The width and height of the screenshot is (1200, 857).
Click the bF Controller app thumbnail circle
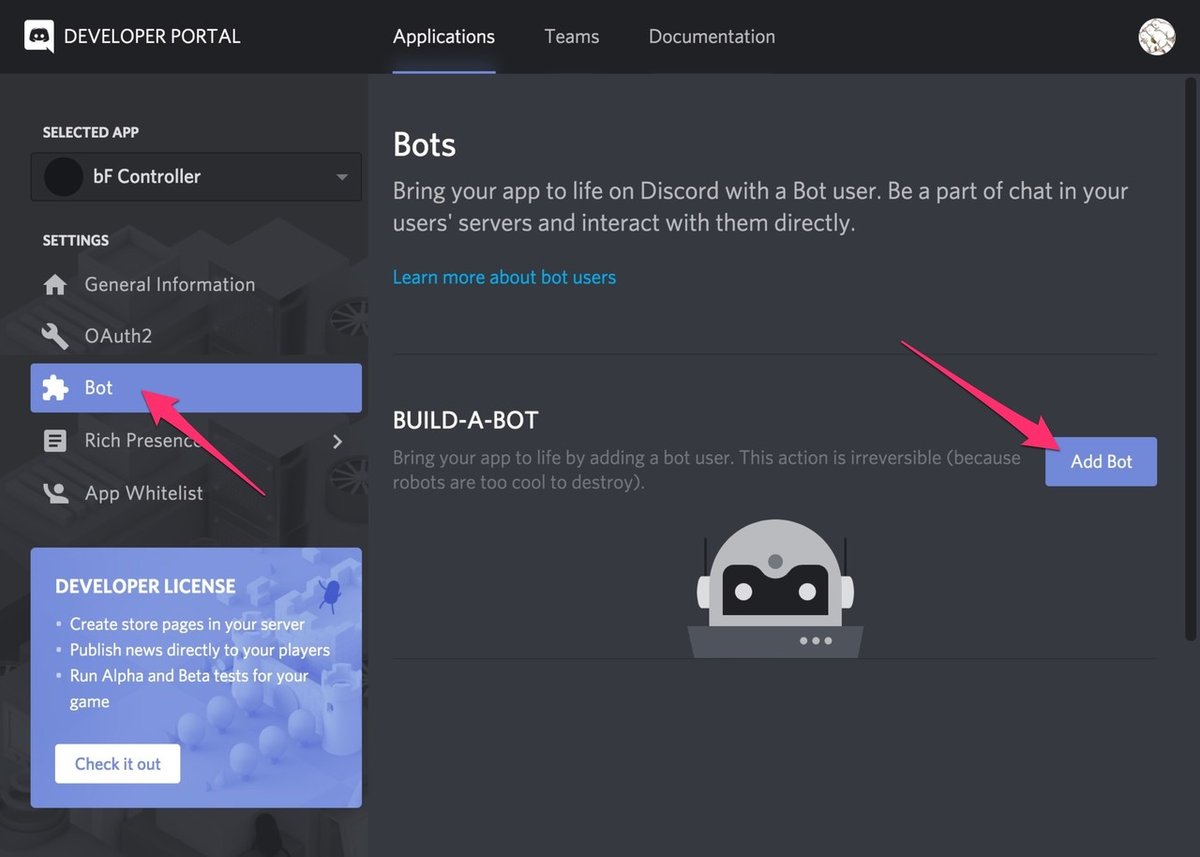63,177
